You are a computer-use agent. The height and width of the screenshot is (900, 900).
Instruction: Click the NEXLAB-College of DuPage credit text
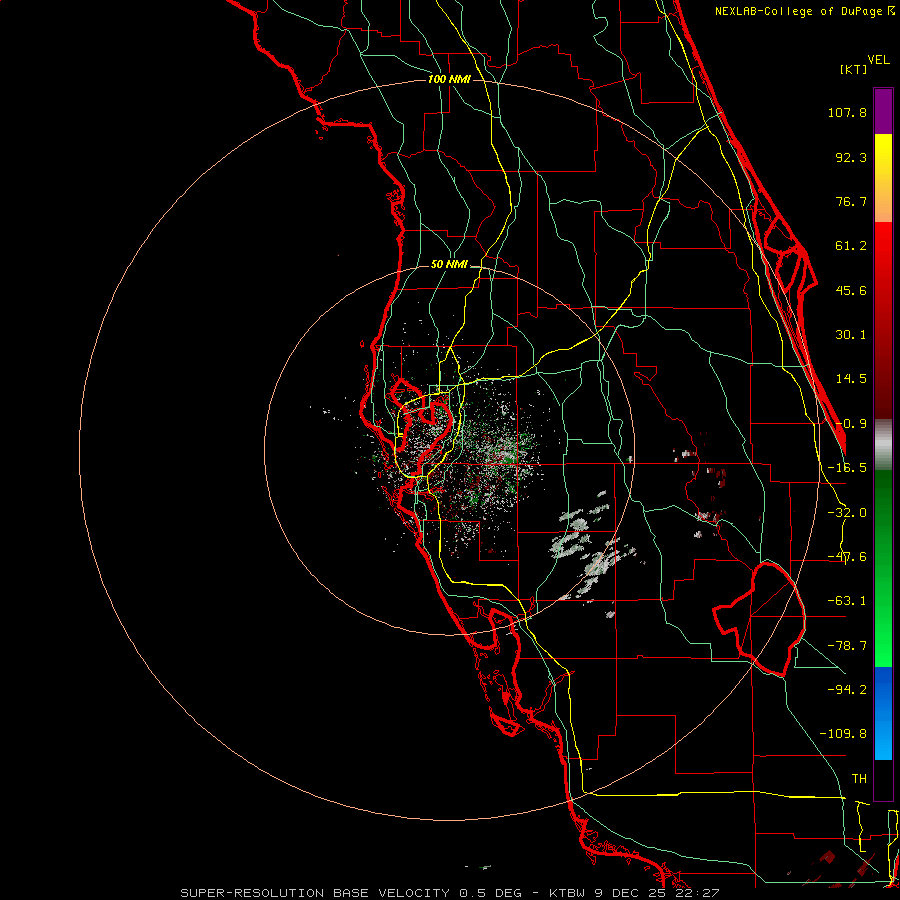point(798,11)
